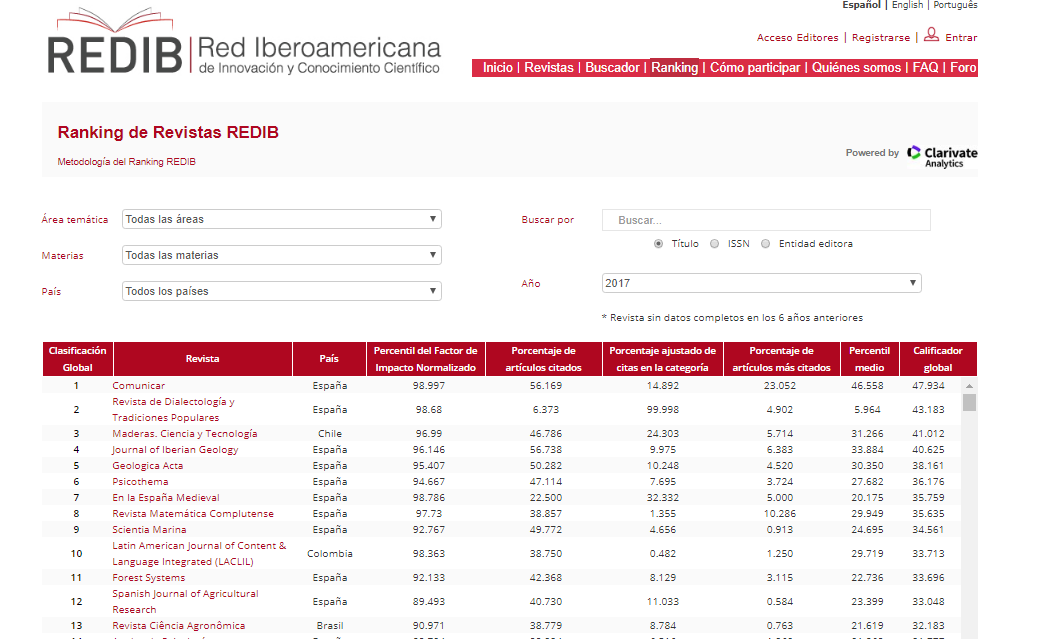Click the Clarivate Analytics logo

(941, 155)
